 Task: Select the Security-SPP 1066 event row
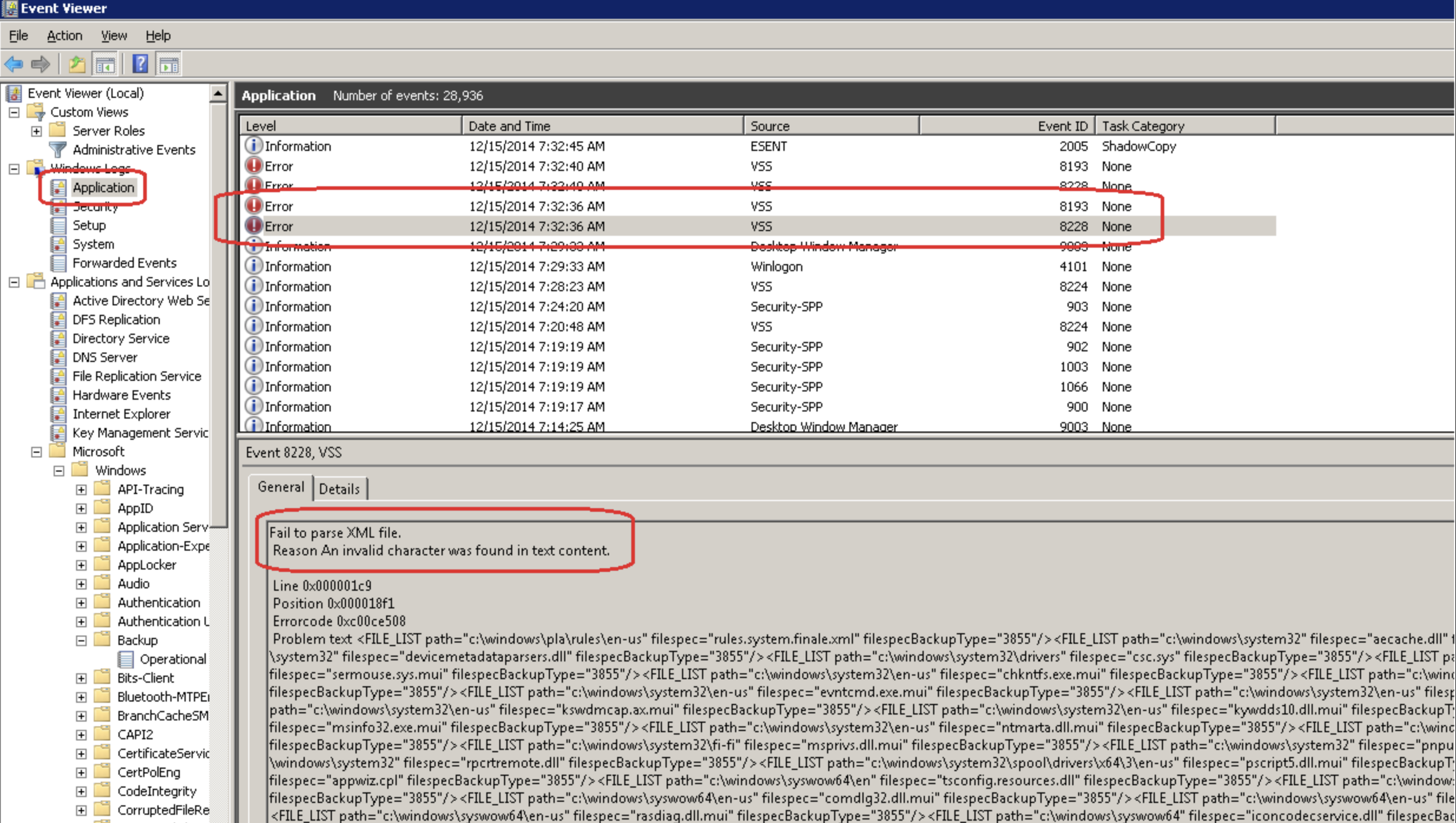[758, 386]
